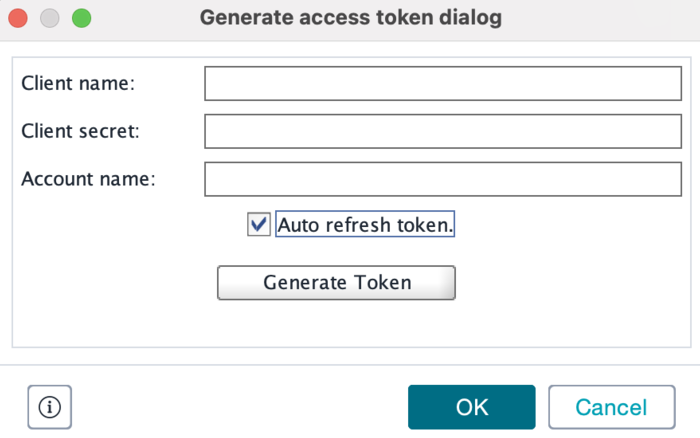Confirm the dialog with OK

[x=471, y=407]
